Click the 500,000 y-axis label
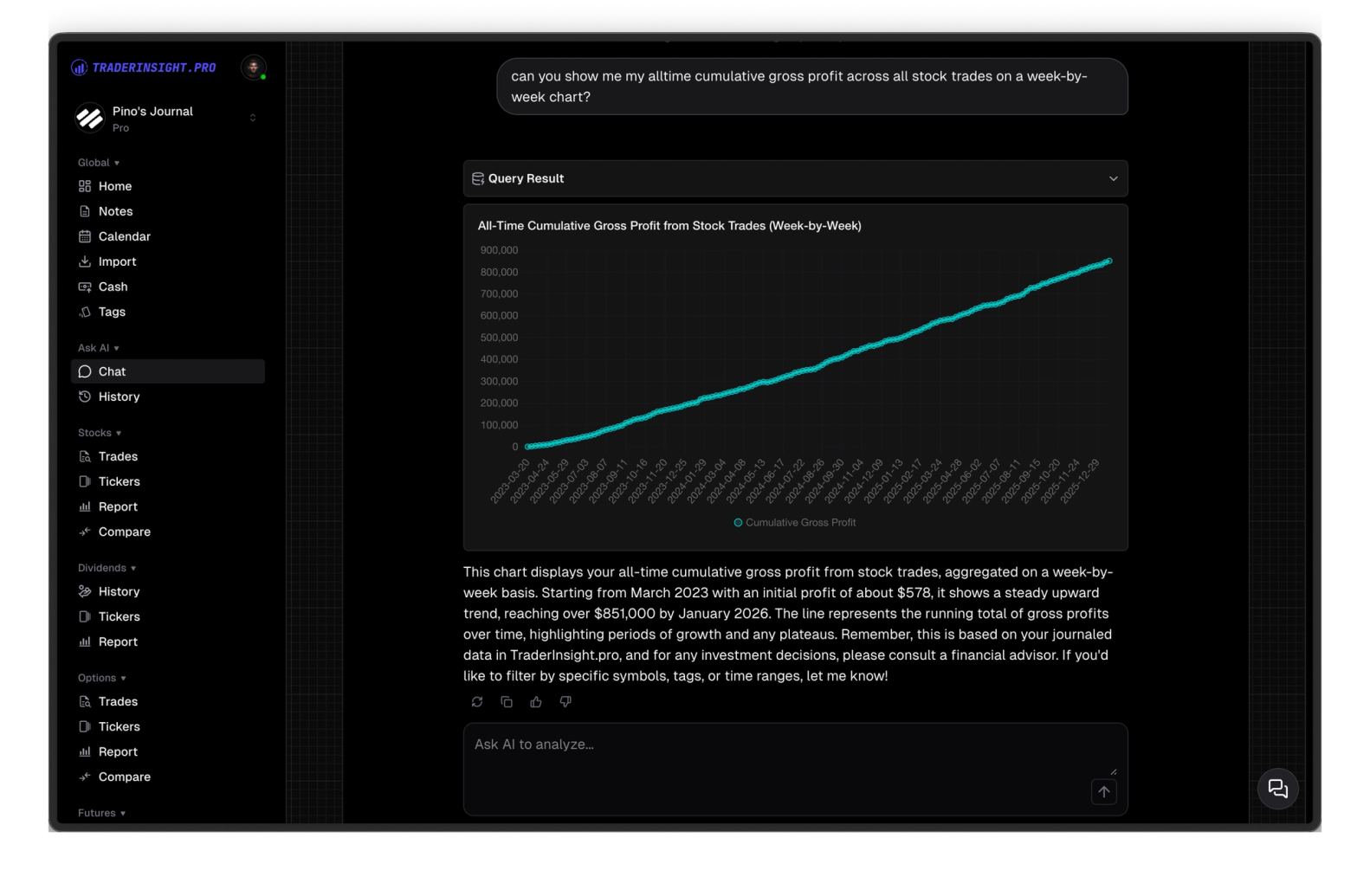1370x896 pixels. pyautogui.click(x=499, y=338)
